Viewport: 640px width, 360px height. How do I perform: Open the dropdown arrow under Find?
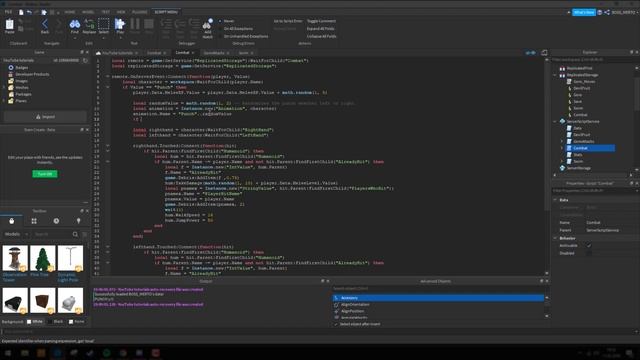[75, 38]
